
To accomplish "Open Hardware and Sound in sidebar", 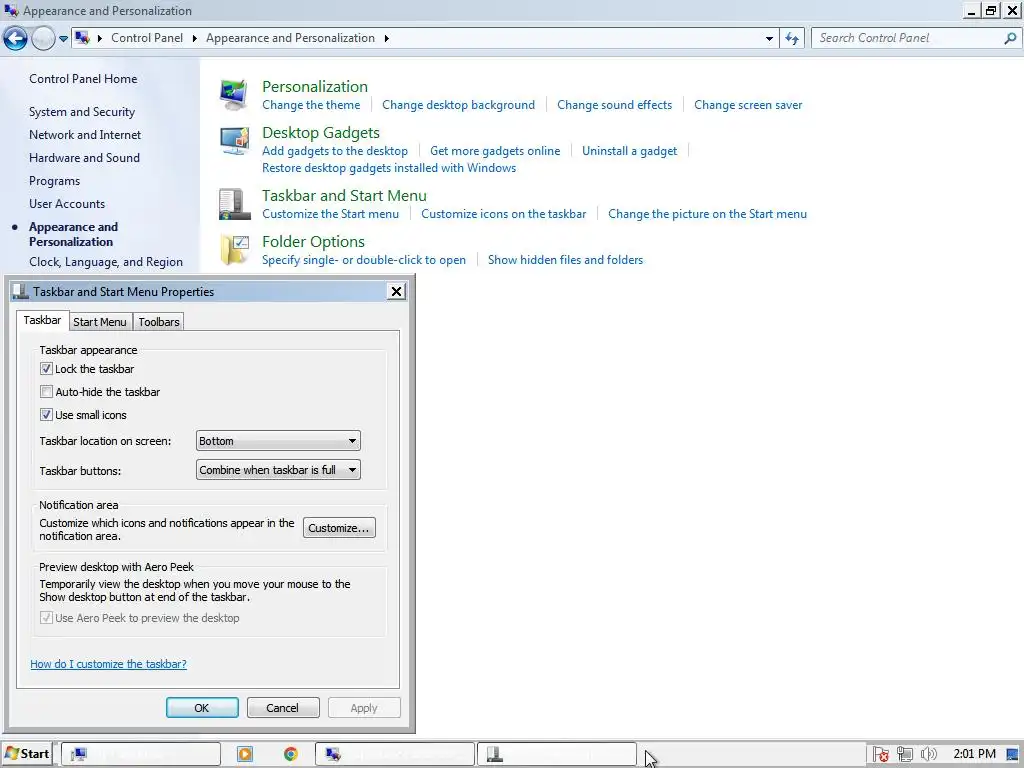I will coord(84,157).
